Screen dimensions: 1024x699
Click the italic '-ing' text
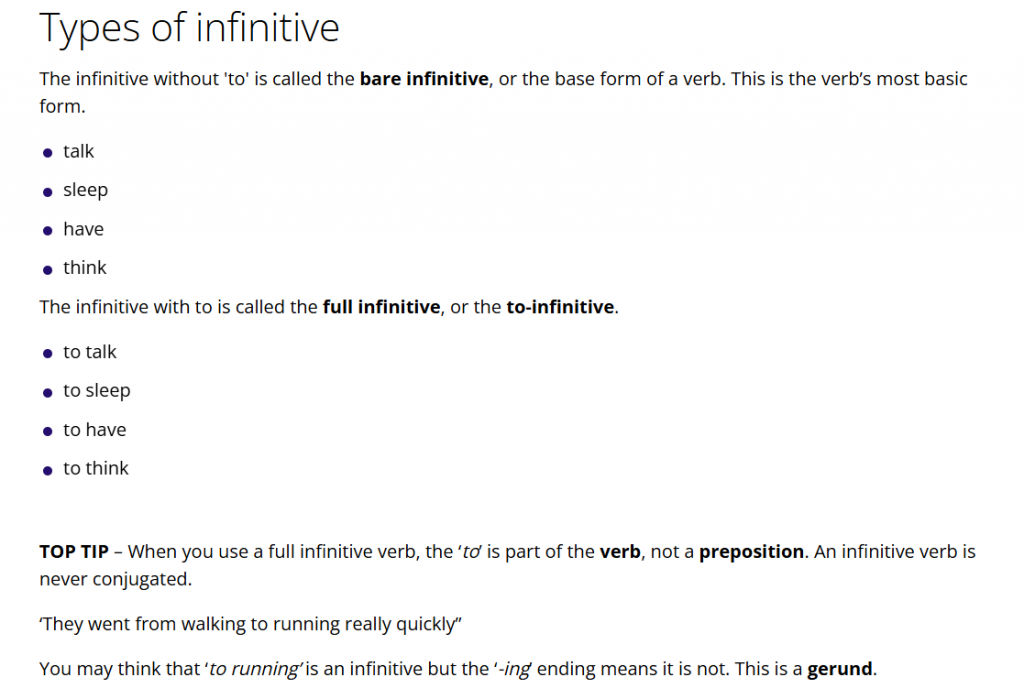click(514, 670)
